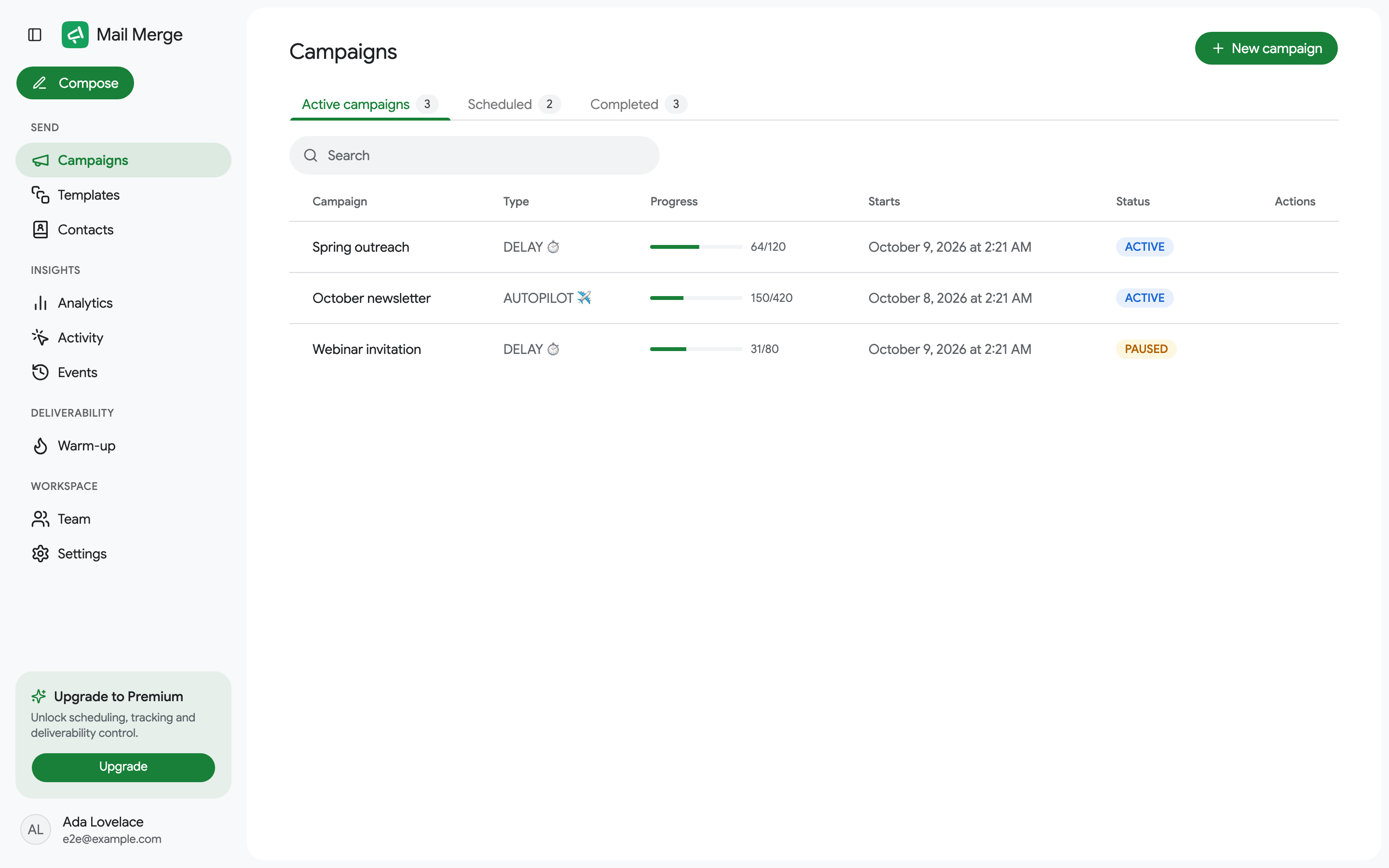Open the Webinar invitation campaign
The height and width of the screenshot is (868, 1389).
(367, 349)
